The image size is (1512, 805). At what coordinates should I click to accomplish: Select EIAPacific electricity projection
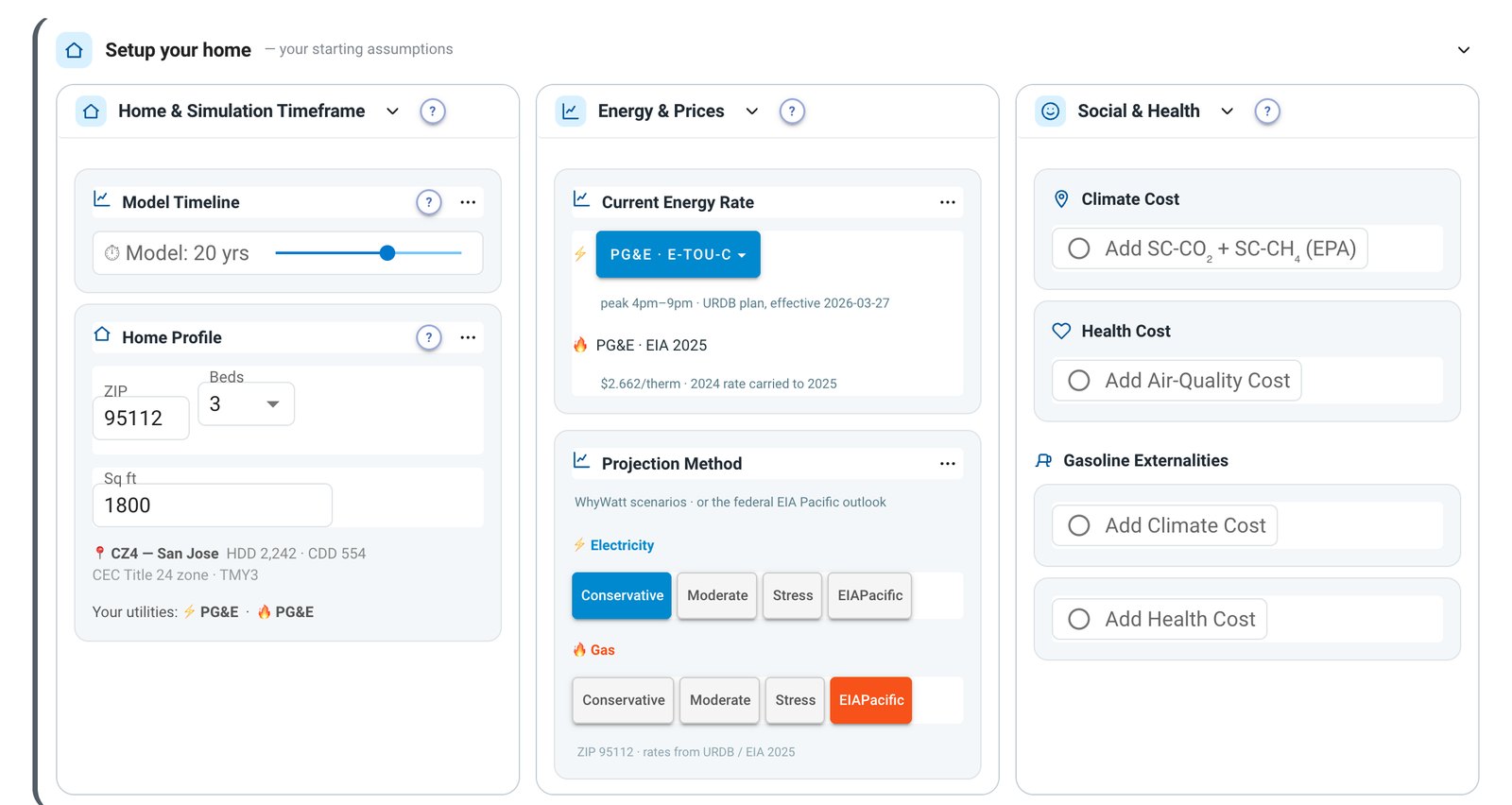869,596
